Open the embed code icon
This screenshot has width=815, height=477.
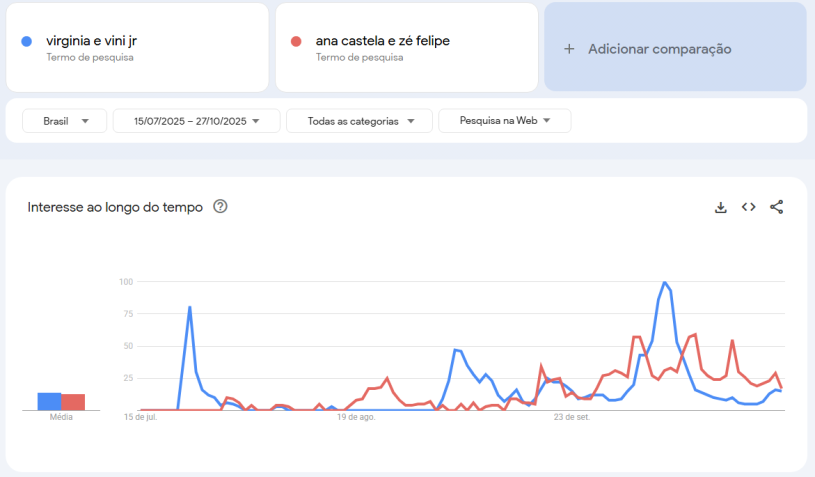pyautogui.click(x=748, y=207)
